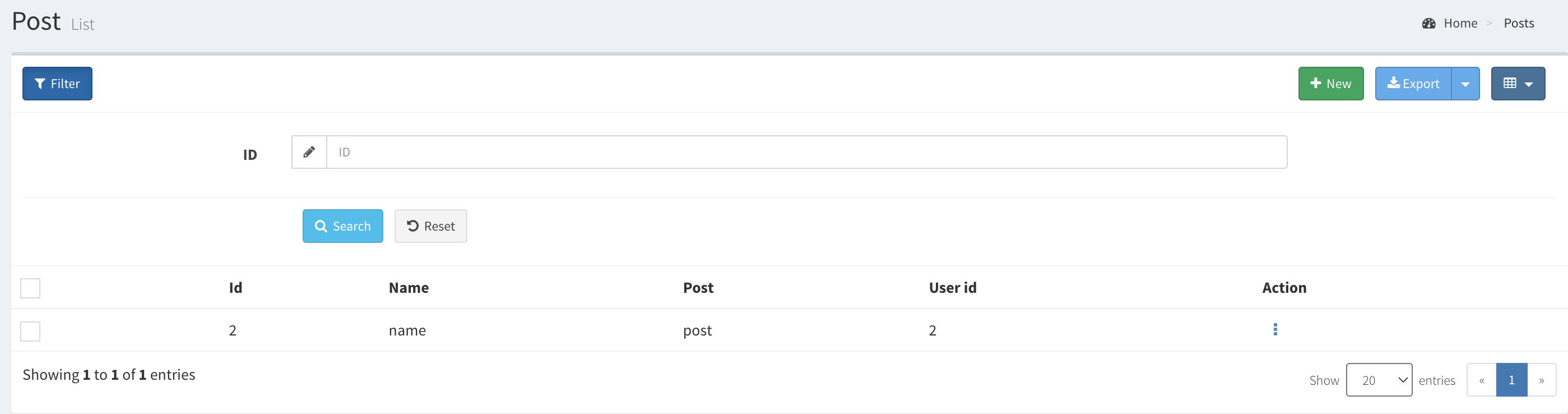
Task: Open the table column selector grid icon
Action: coord(1517,84)
